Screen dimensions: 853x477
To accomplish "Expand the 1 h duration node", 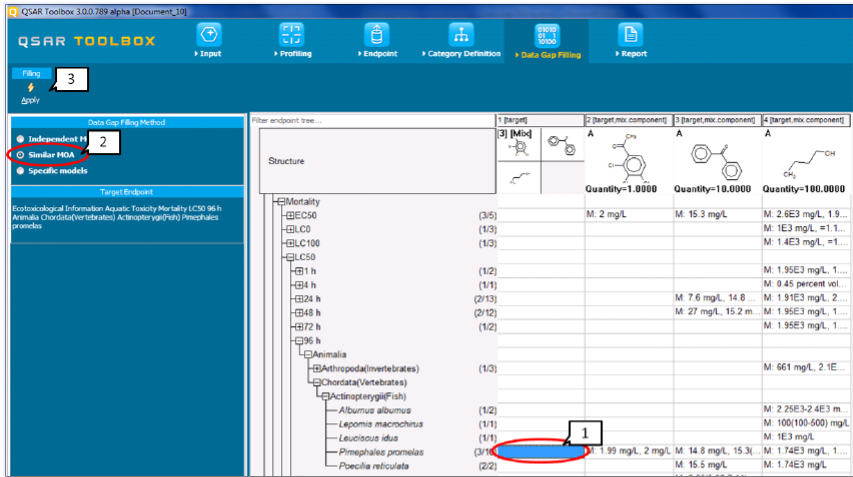I will pos(299,271).
